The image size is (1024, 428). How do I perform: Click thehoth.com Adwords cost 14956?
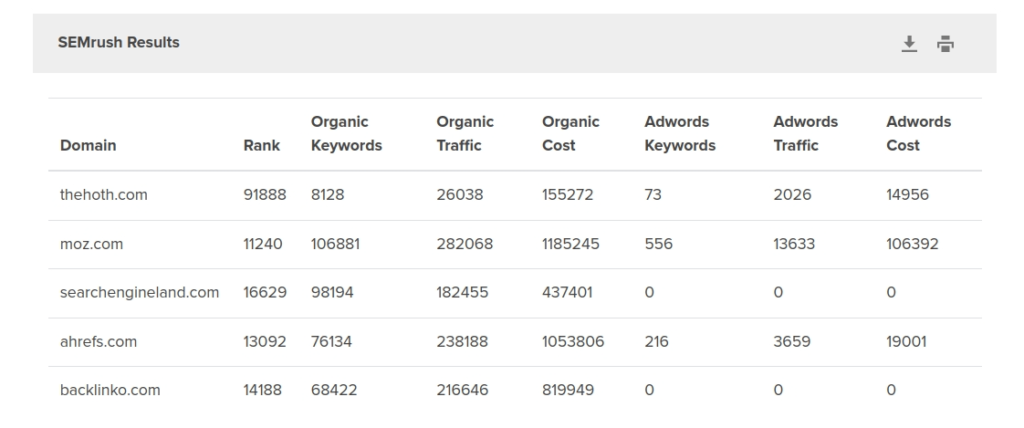point(908,195)
